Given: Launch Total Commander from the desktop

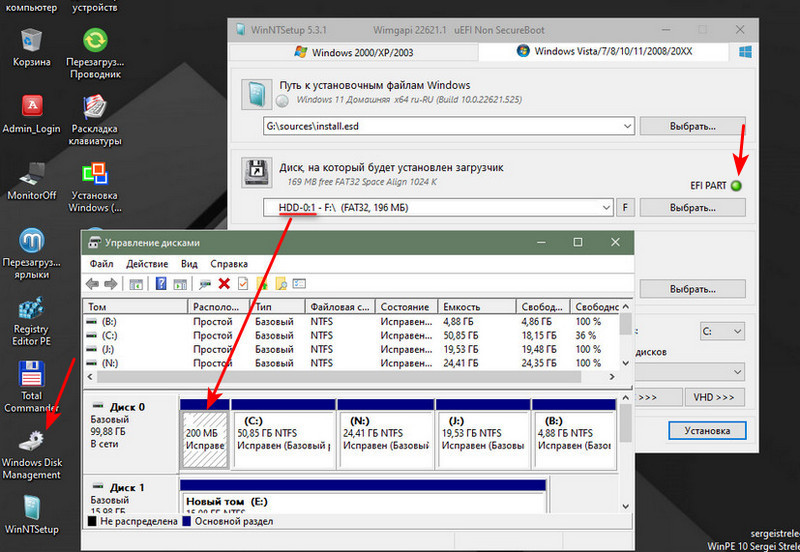Looking at the screenshot, I should point(32,387).
